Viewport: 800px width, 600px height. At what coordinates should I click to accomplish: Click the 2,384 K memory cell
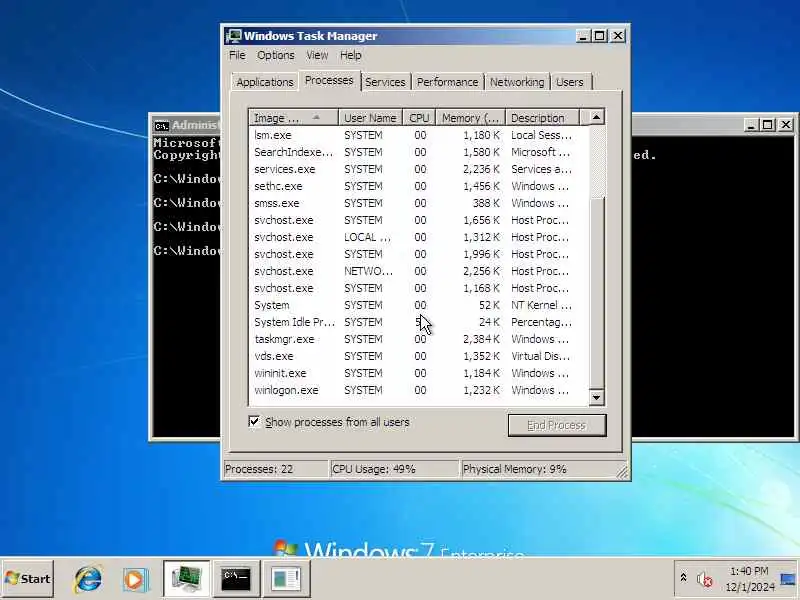click(481, 339)
